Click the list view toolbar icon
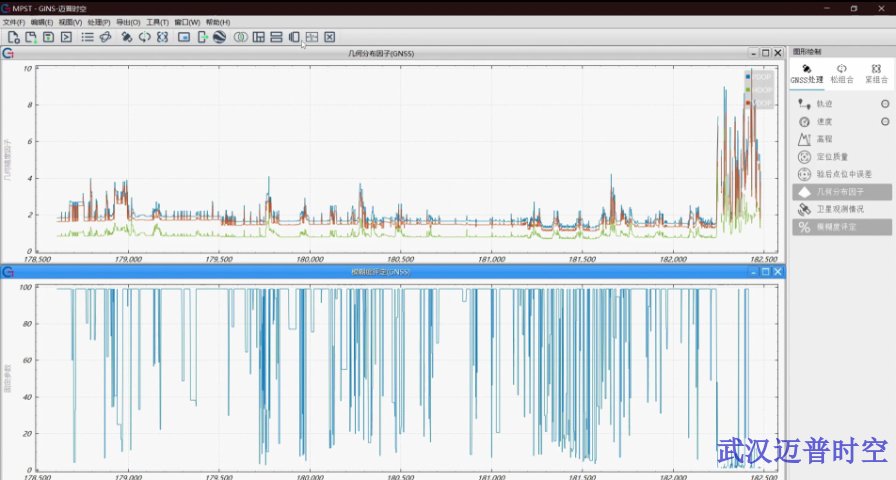This screenshot has width=896, height=480. coord(88,37)
